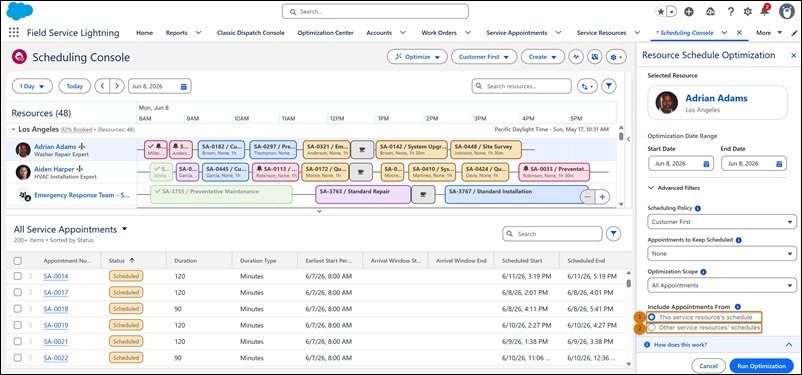Open the Optimization Center tab
Image resolution: width=802 pixels, height=375 pixels.
[325, 33]
